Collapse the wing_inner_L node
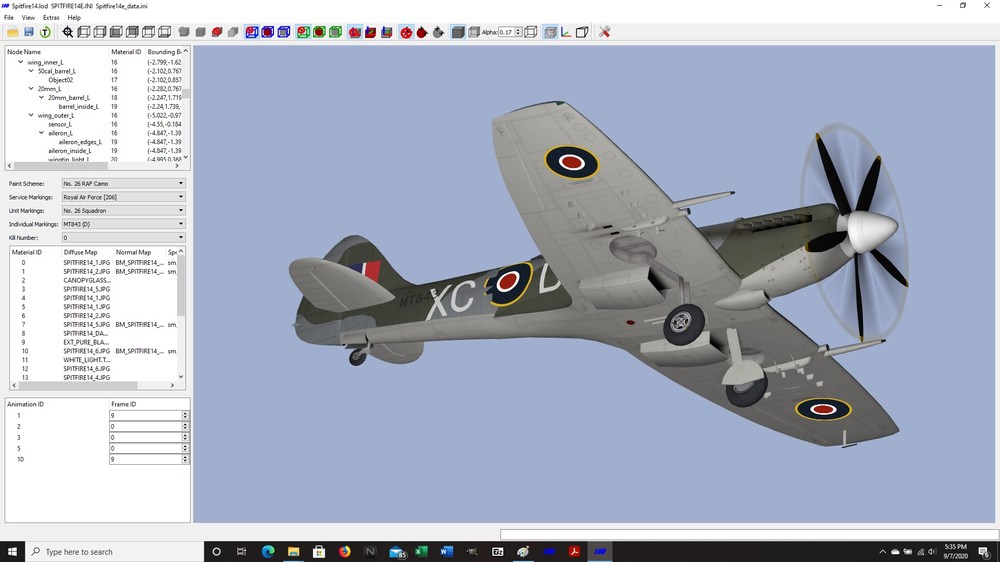 coord(20,63)
